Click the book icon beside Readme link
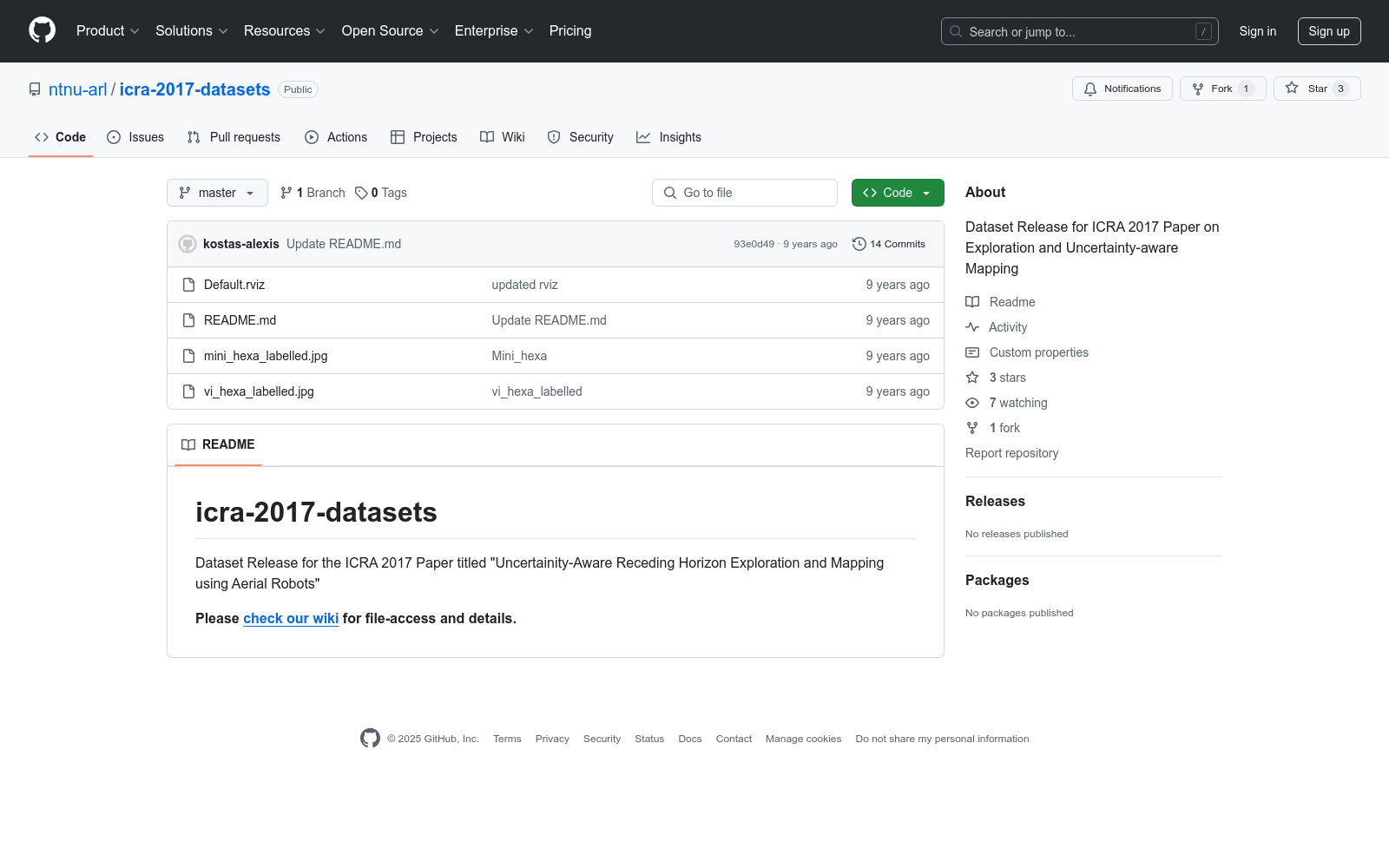The width and height of the screenshot is (1389, 868). click(x=972, y=302)
